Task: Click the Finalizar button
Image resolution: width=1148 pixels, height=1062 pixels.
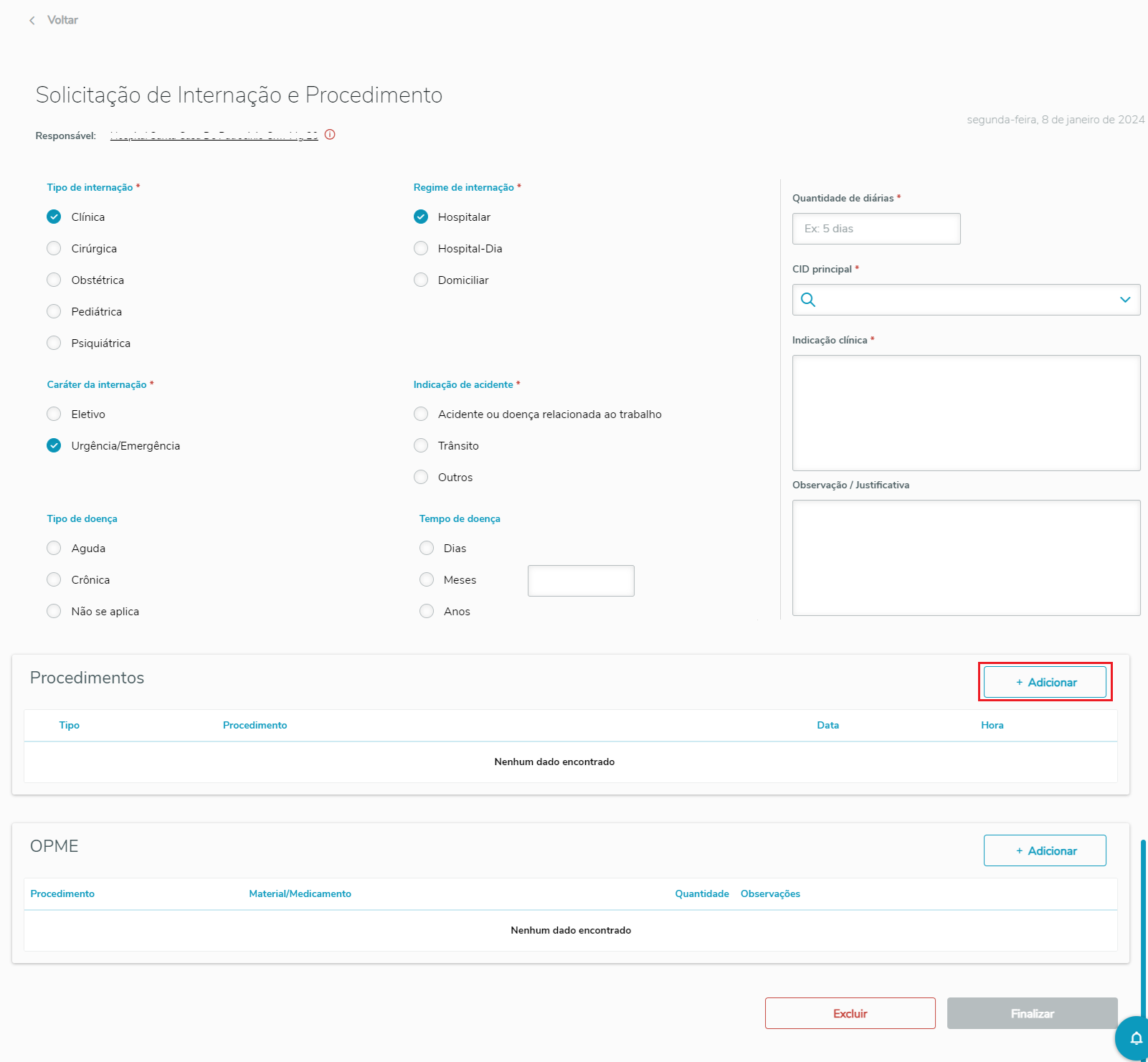Action: (1032, 1013)
